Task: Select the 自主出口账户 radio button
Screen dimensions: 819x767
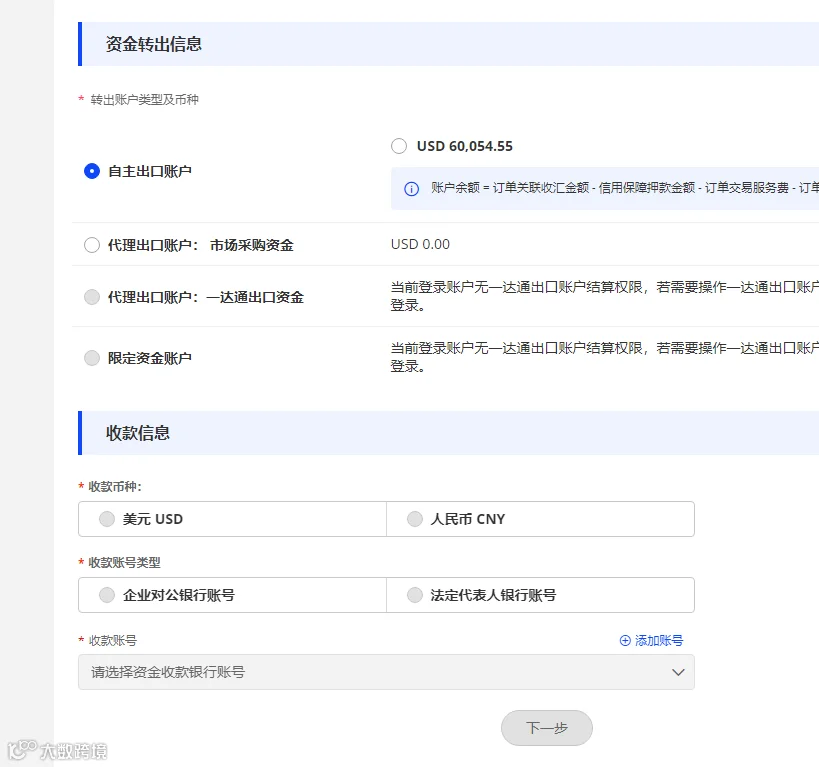Action: click(x=92, y=171)
